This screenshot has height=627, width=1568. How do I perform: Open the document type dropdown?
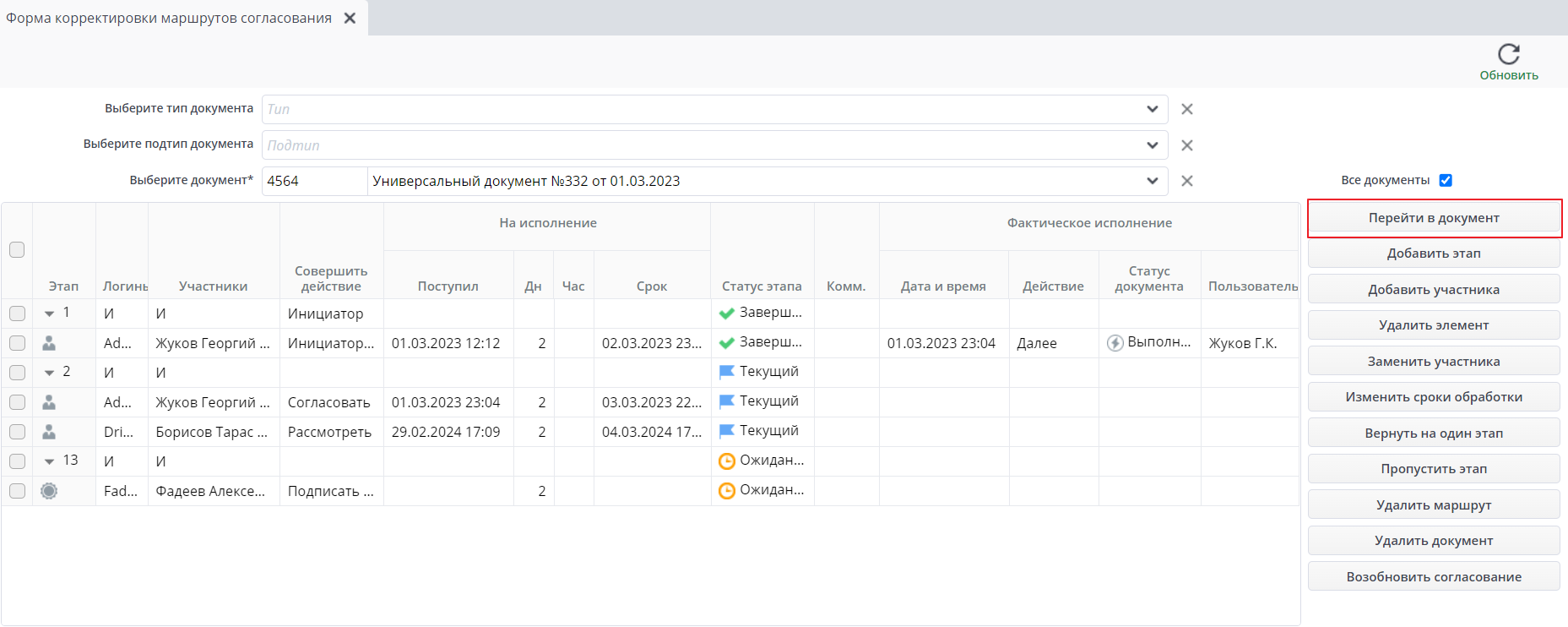click(1153, 109)
